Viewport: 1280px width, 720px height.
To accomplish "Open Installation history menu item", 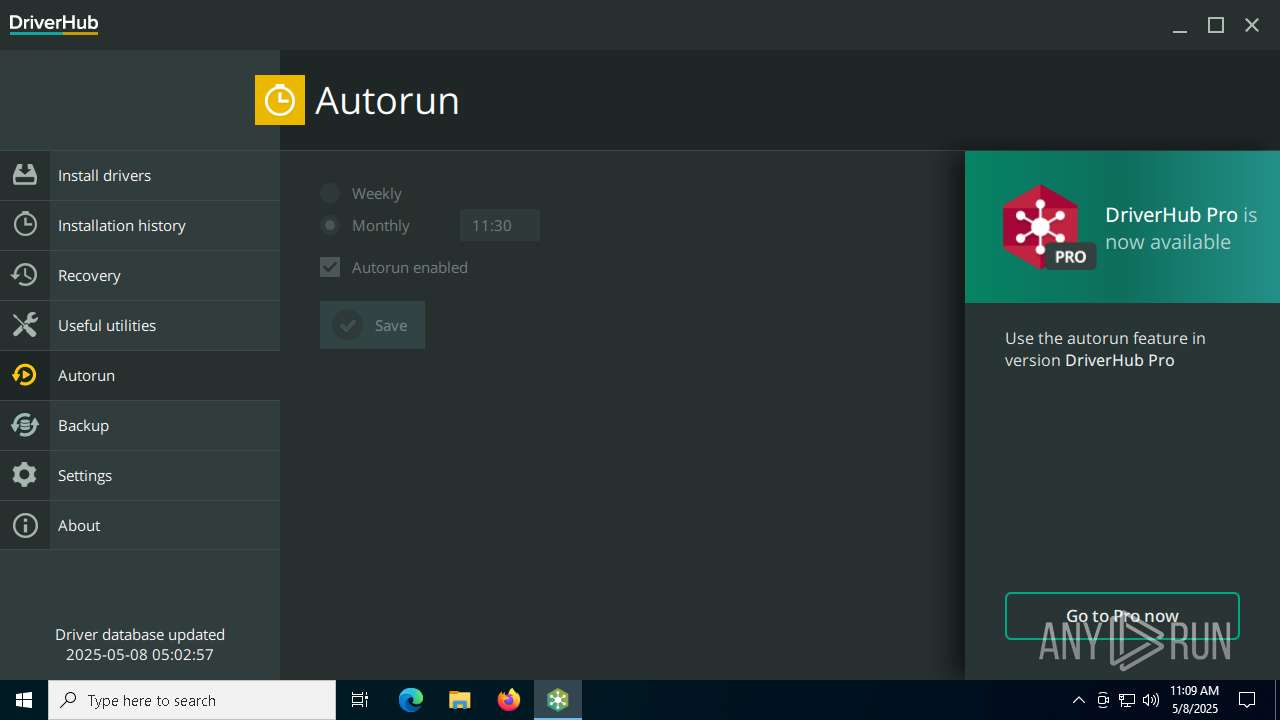I will point(140,225).
